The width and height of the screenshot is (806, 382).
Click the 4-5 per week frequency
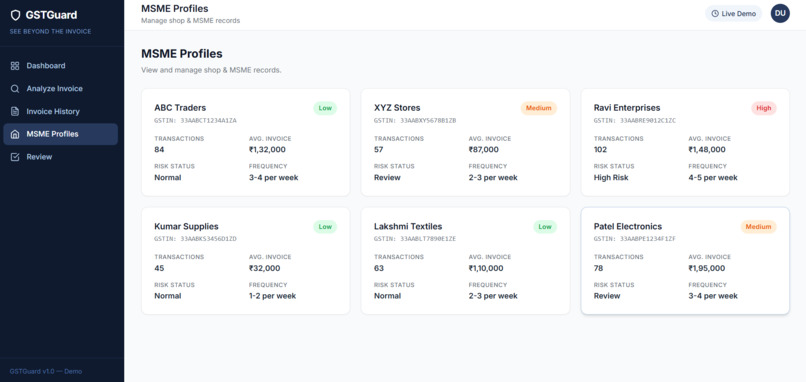pos(713,177)
